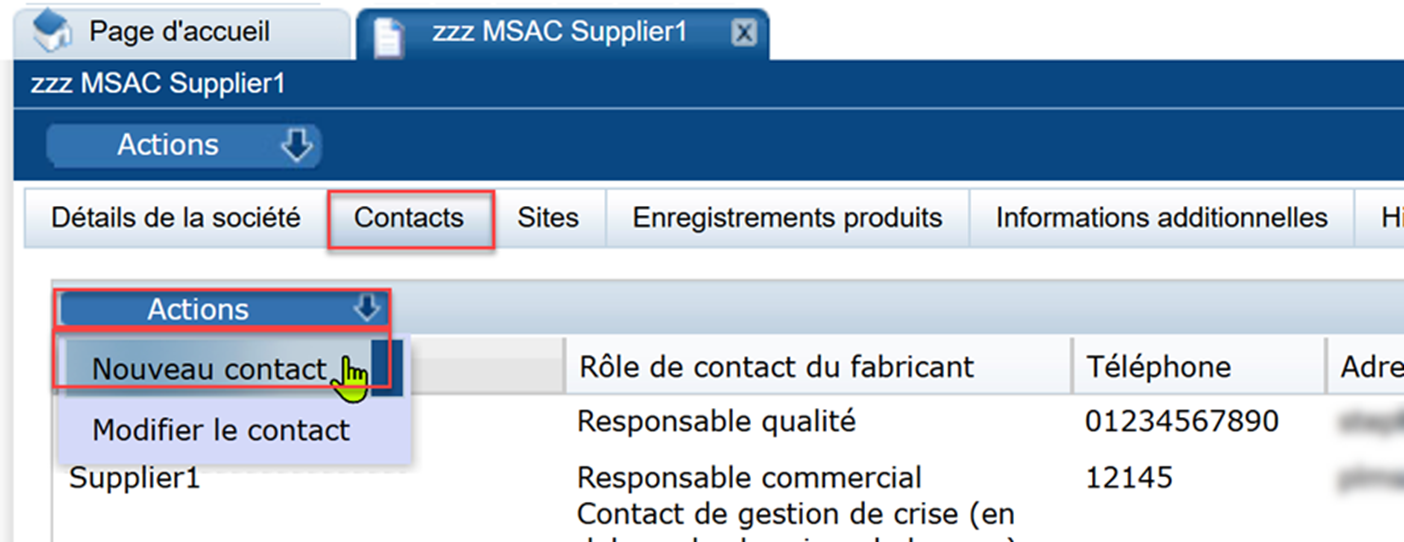Click the Responsable qualité row cell
The width and height of the screenshot is (1404, 542).
tap(717, 422)
